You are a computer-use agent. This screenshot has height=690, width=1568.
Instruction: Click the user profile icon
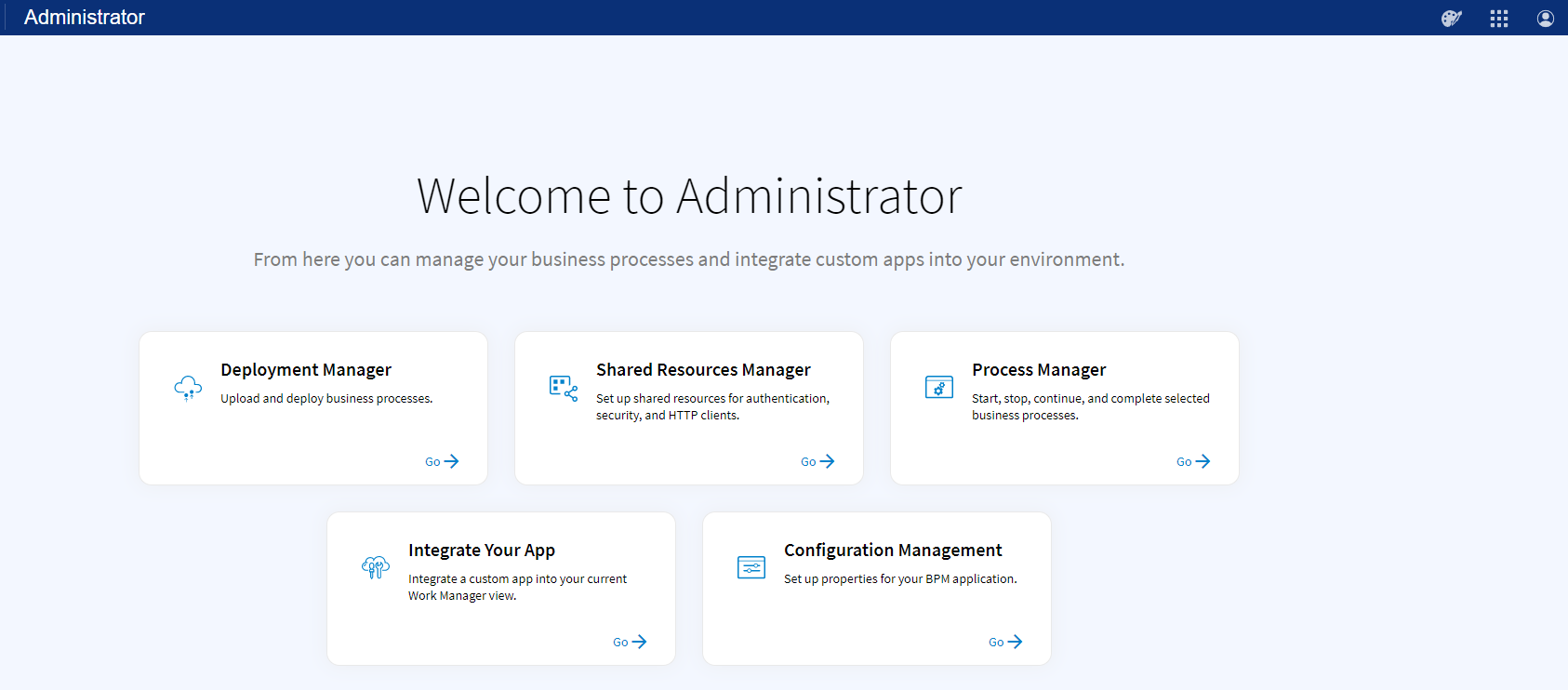pyautogui.click(x=1545, y=19)
